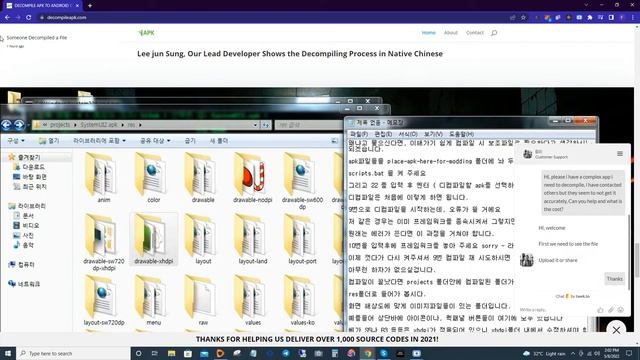Image resolution: width=640 pixels, height=360 pixels.
Task: Click the 'Someone Decompiled a File' notification
Action: coord(36,38)
